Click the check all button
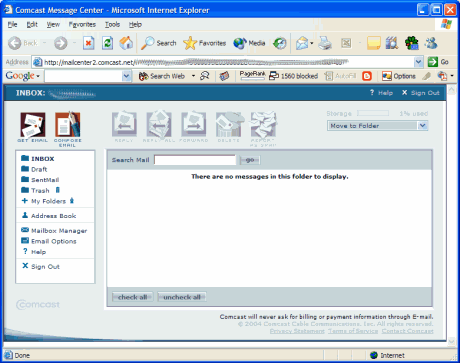 133,297
